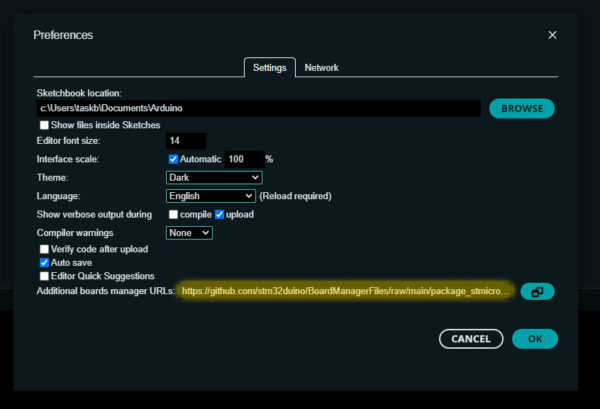Image resolution: width=600 pixels, height=409 pixels.
Task: Uncheck Automatic interface scale
Action: 173,159
